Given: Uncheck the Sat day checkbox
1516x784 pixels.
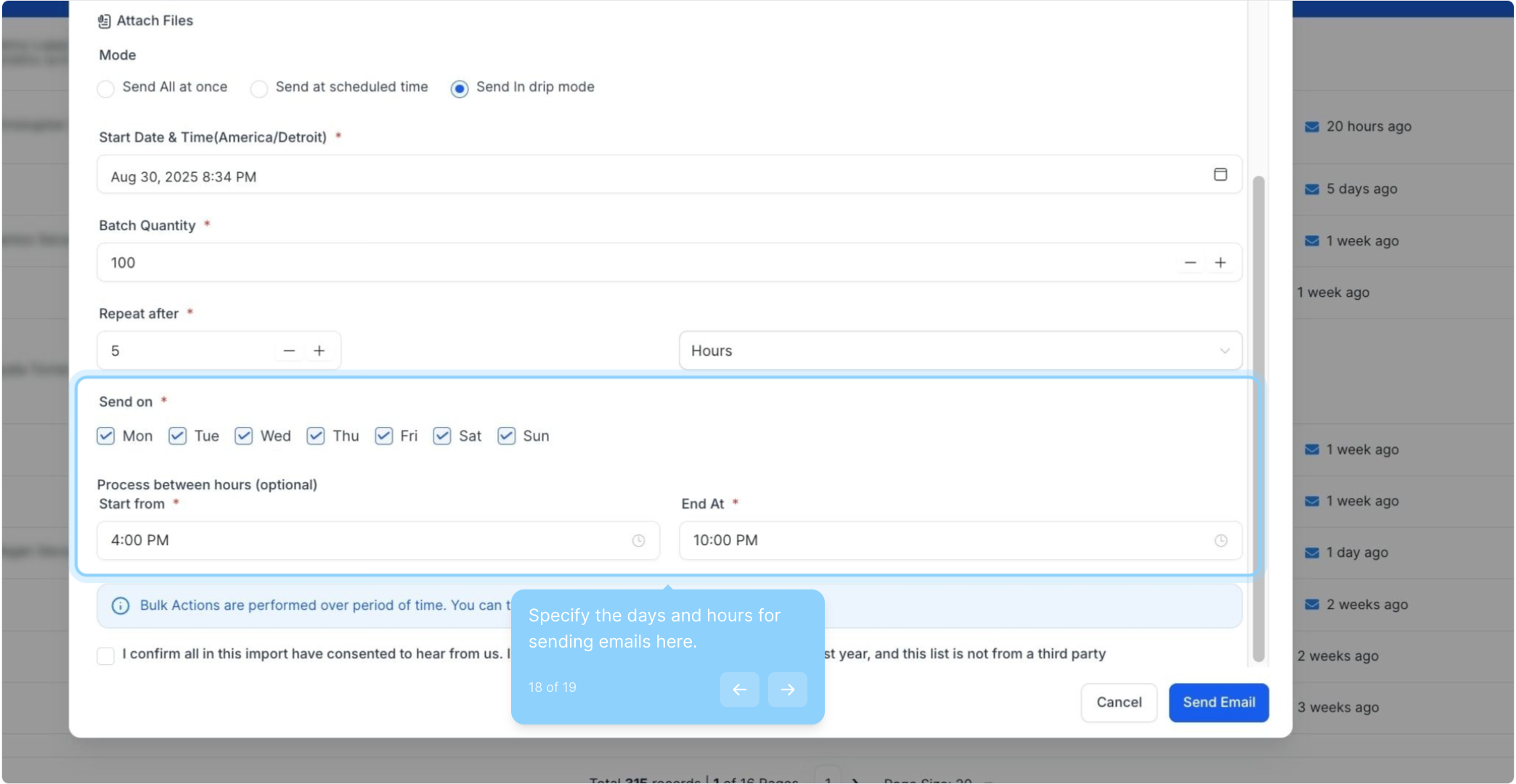Looking at the screenshot, I should [441, 436].
